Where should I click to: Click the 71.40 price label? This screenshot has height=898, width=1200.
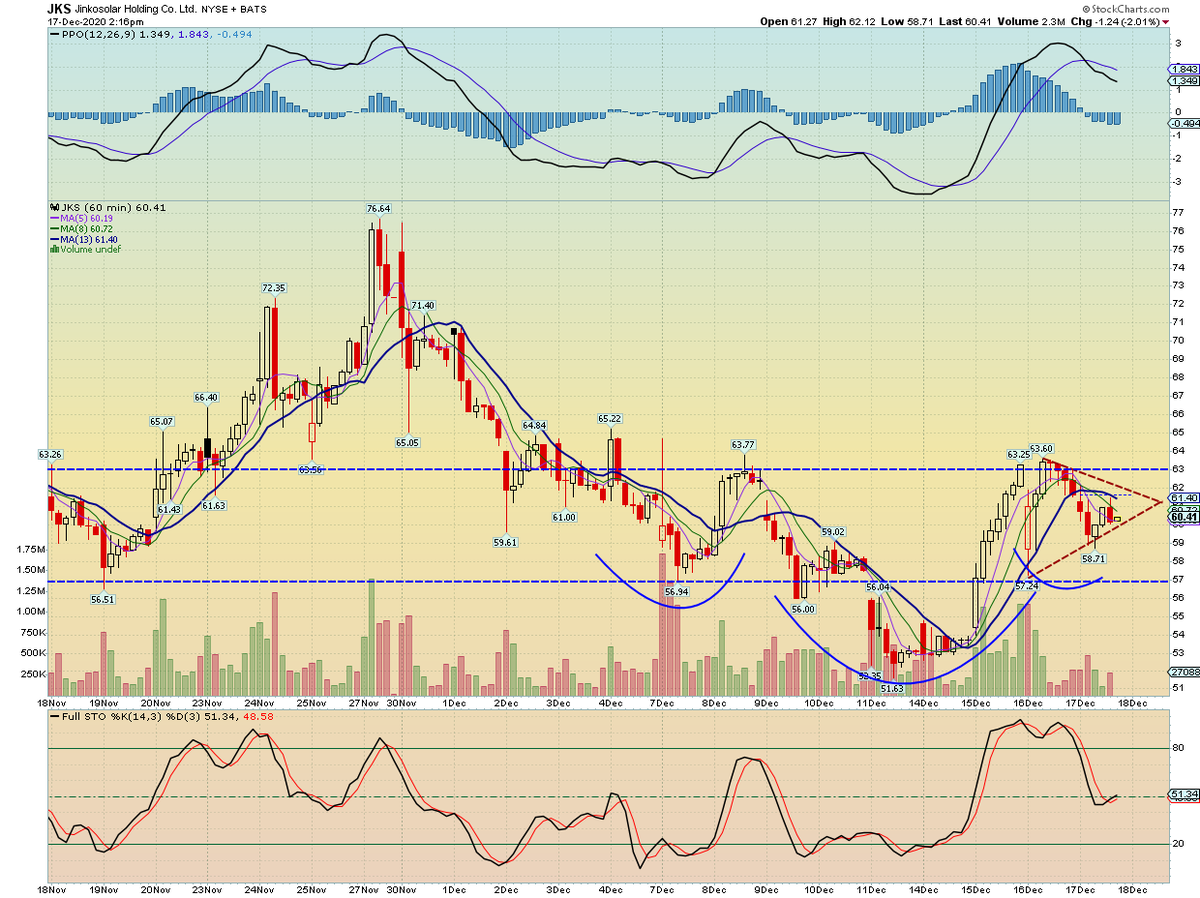(x=423, y=305)
